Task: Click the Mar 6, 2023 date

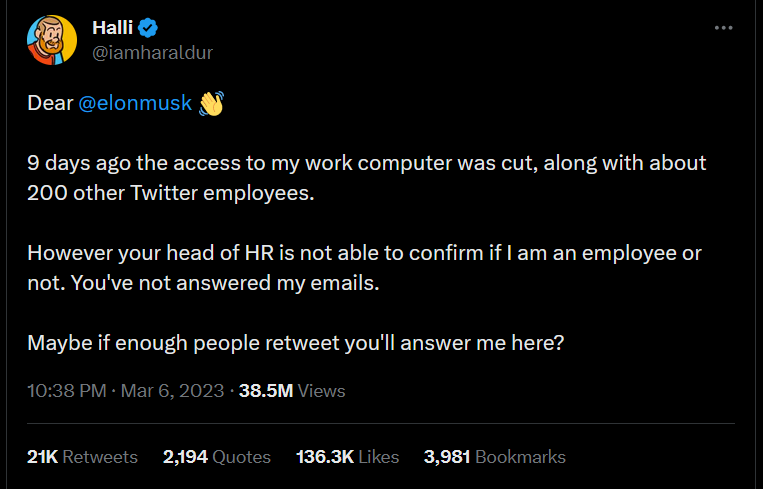Action: [172, 391]
